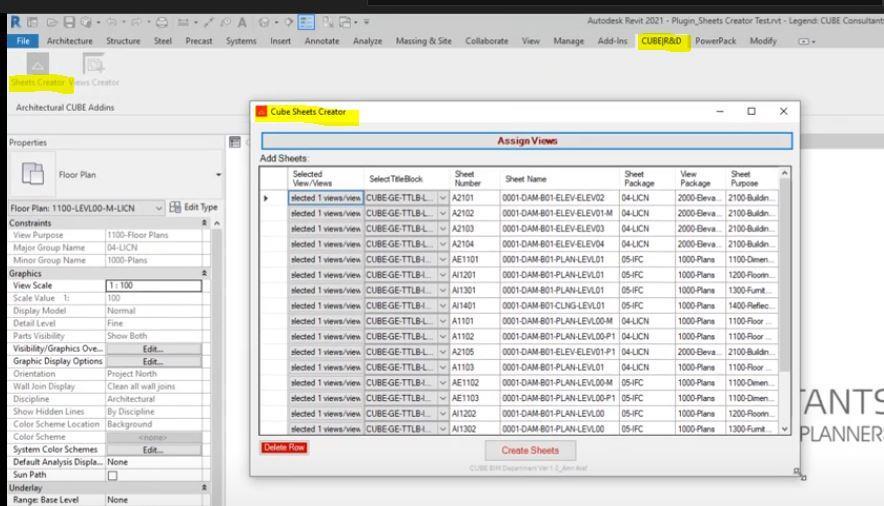Image resolution: width=884 pixels, height=506 pixels.
Task: Click the view tab icon beside Properties palette
Action: (x=235, y=142)
